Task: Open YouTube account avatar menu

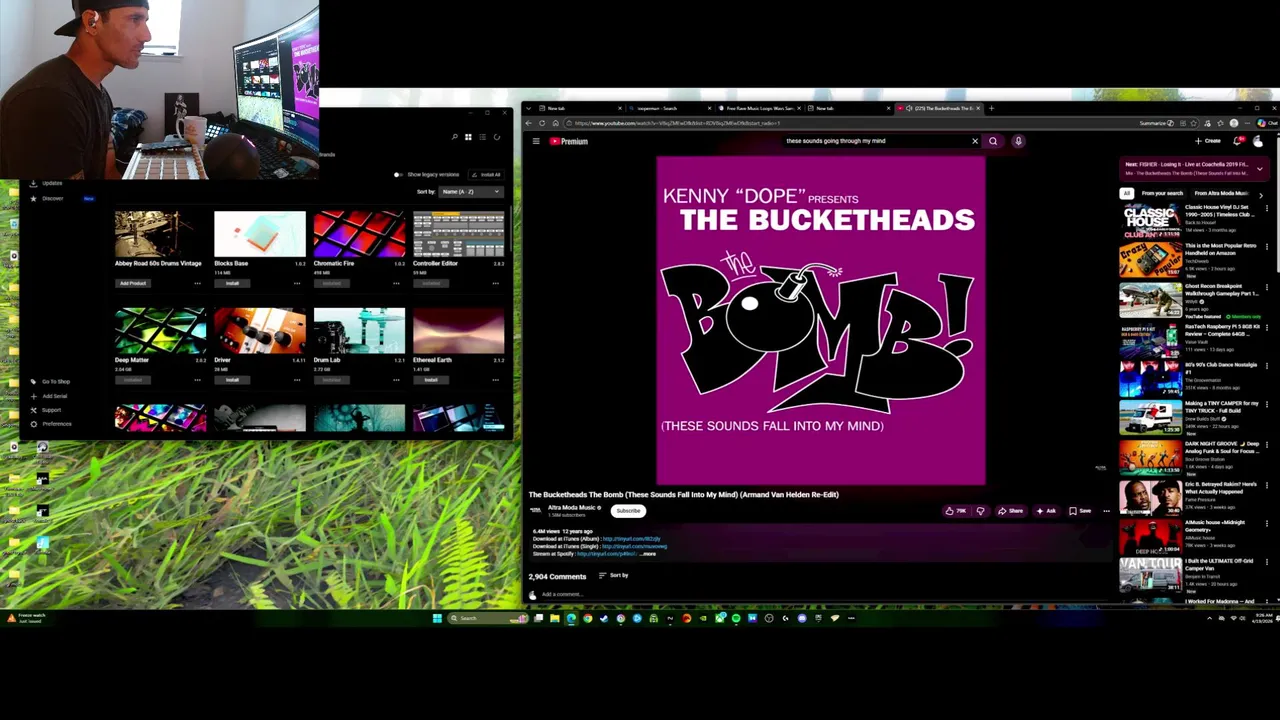Action: coord(1258,141)
